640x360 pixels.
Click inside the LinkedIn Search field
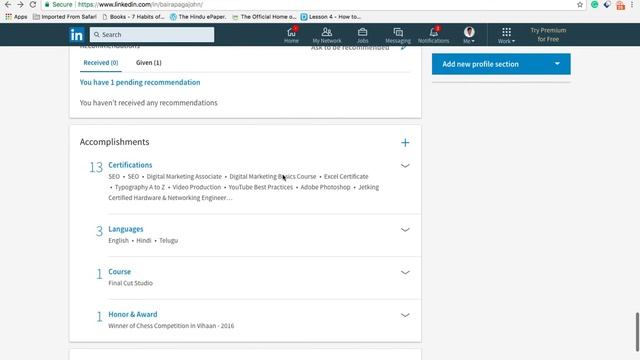tap(152, 35)
